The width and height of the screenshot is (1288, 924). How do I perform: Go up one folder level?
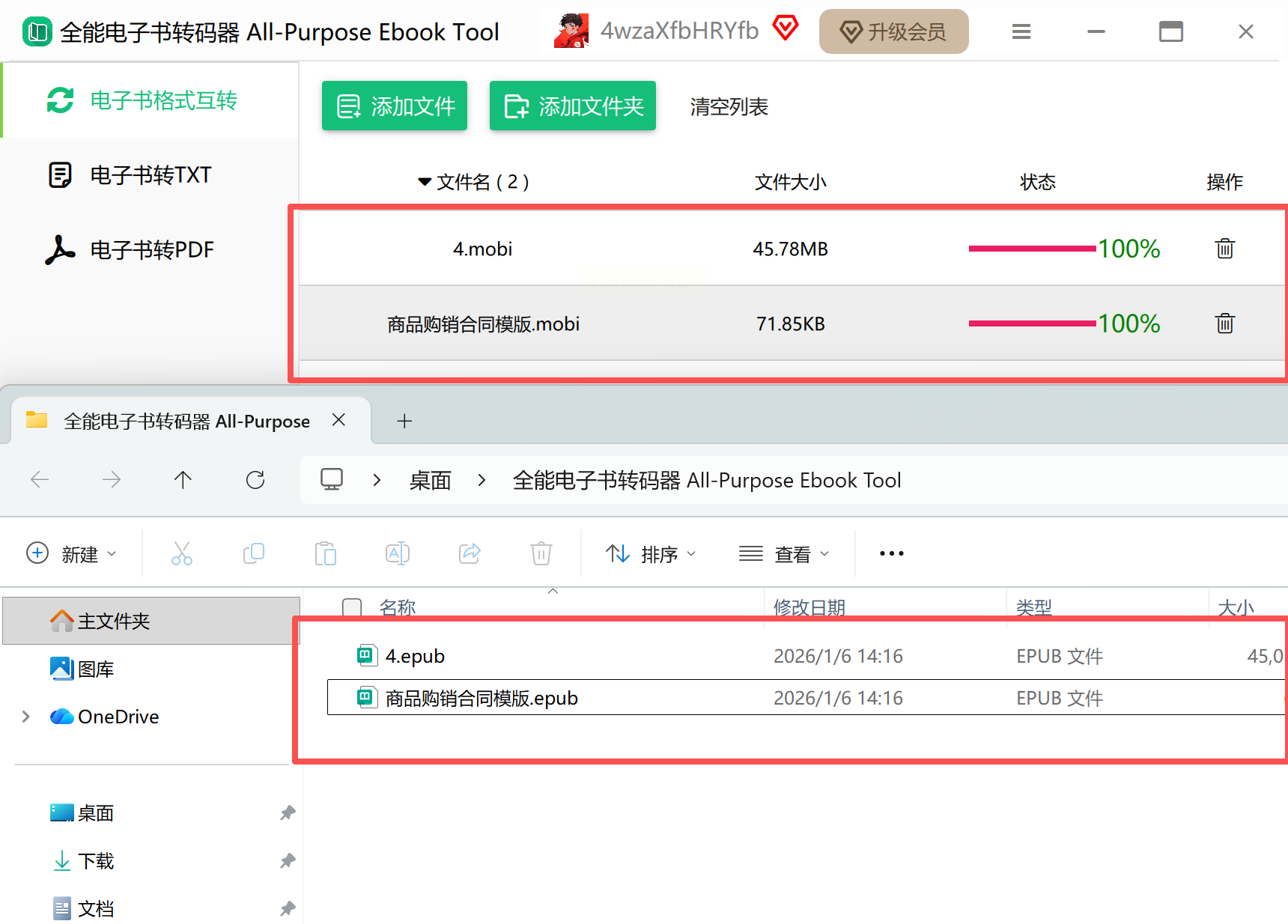tap(183, 479)
